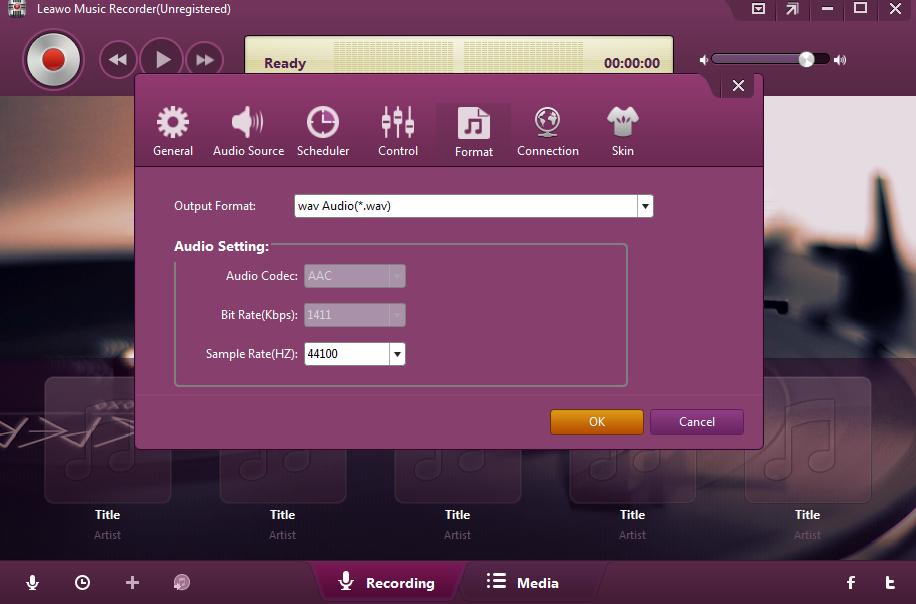Switch to Audio Source tab

pos(248,131)
